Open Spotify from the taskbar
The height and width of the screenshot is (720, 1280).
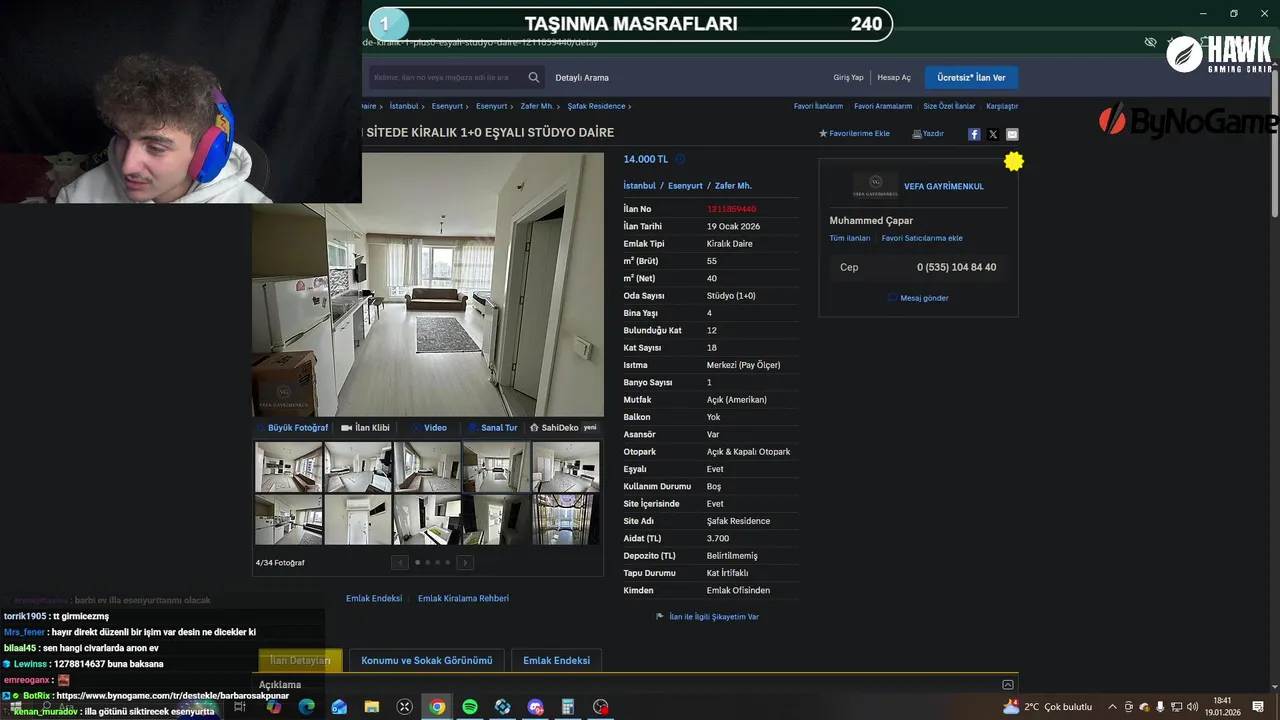point(470,707)
